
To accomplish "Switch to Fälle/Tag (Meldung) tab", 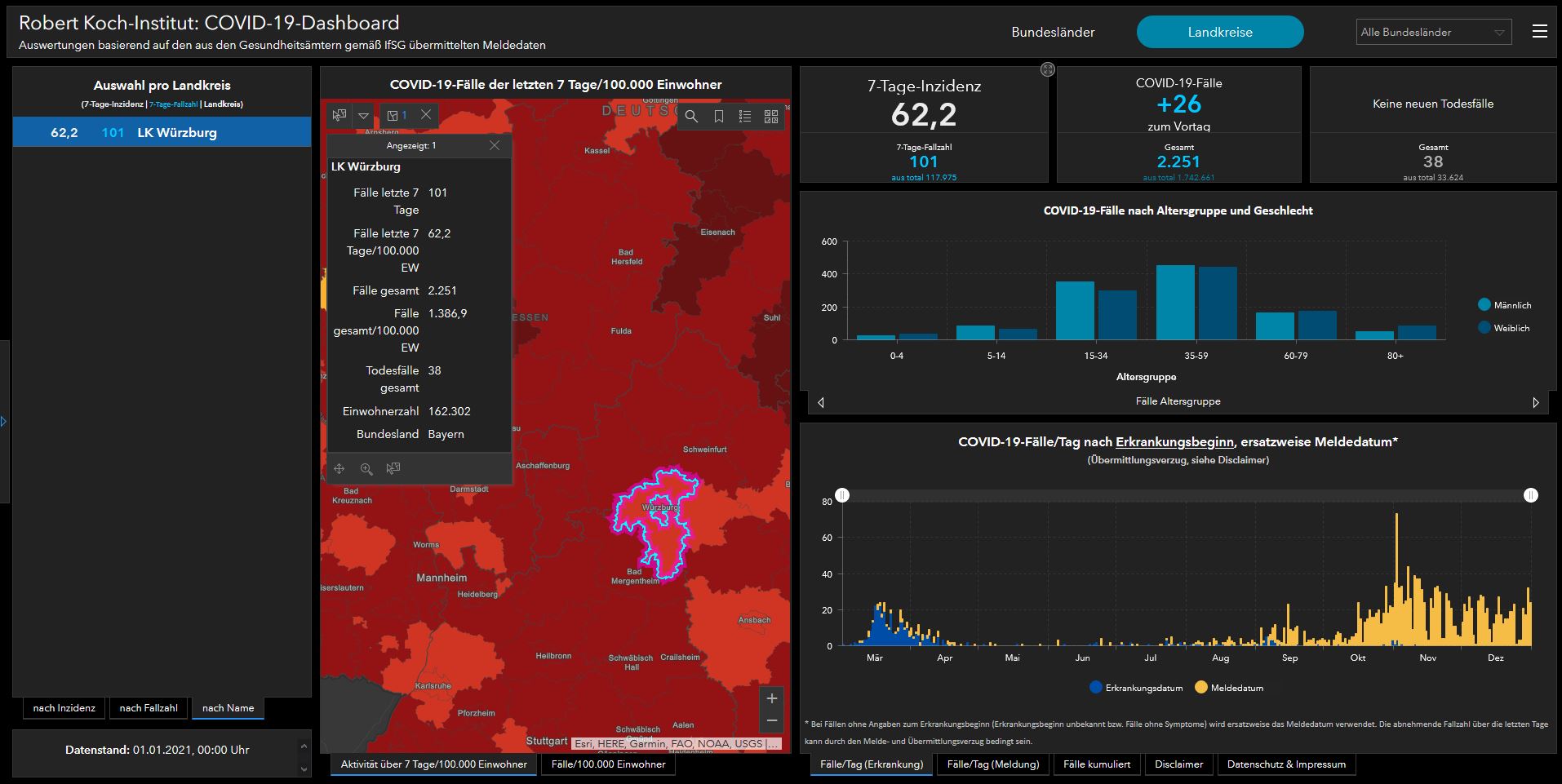I will click(x=992, y=764).
